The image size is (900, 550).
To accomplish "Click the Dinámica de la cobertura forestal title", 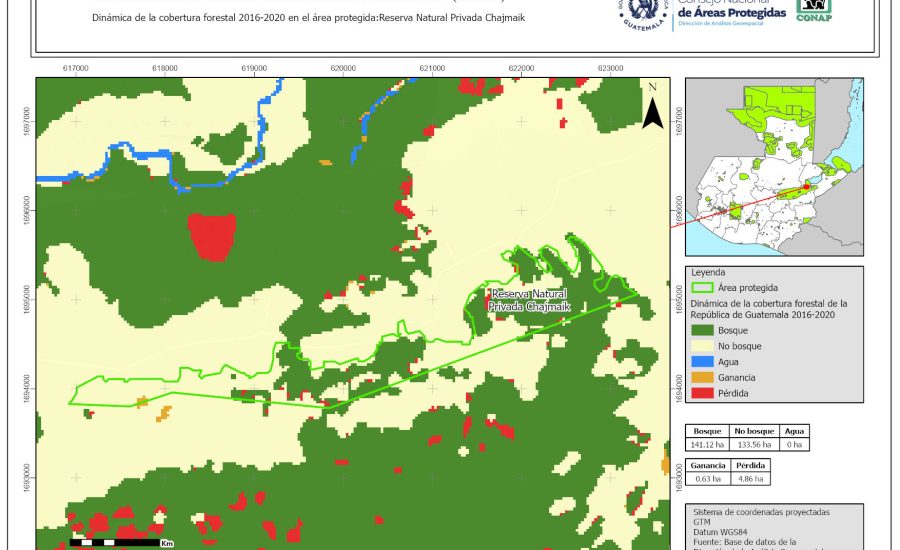I will coord(308,19).
